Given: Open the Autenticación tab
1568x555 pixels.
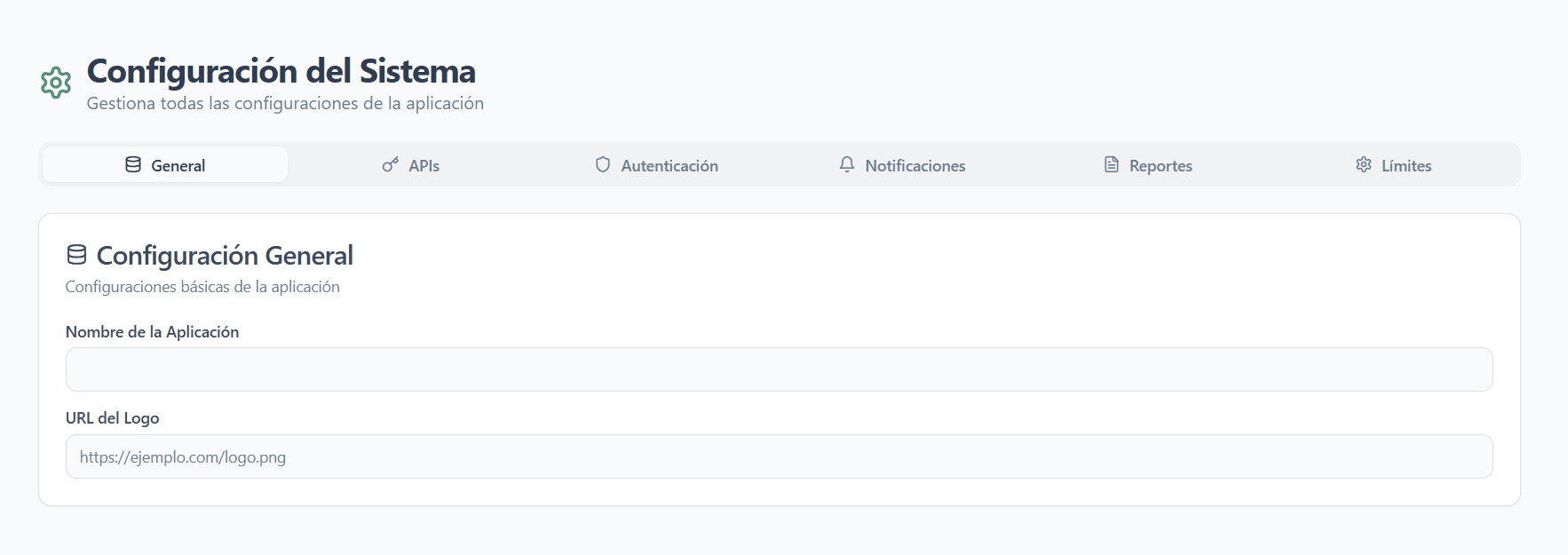Looking at the screenshot, I should point(669,166).
